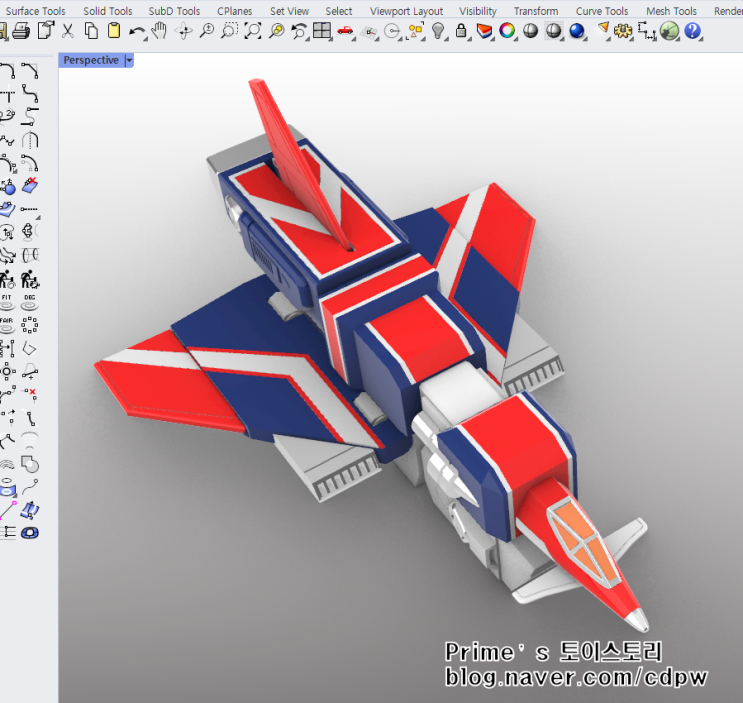Click the blue Render sphere icon
Image resolution: width=743 pixels, height=703 pixels.
coord(577,31)
